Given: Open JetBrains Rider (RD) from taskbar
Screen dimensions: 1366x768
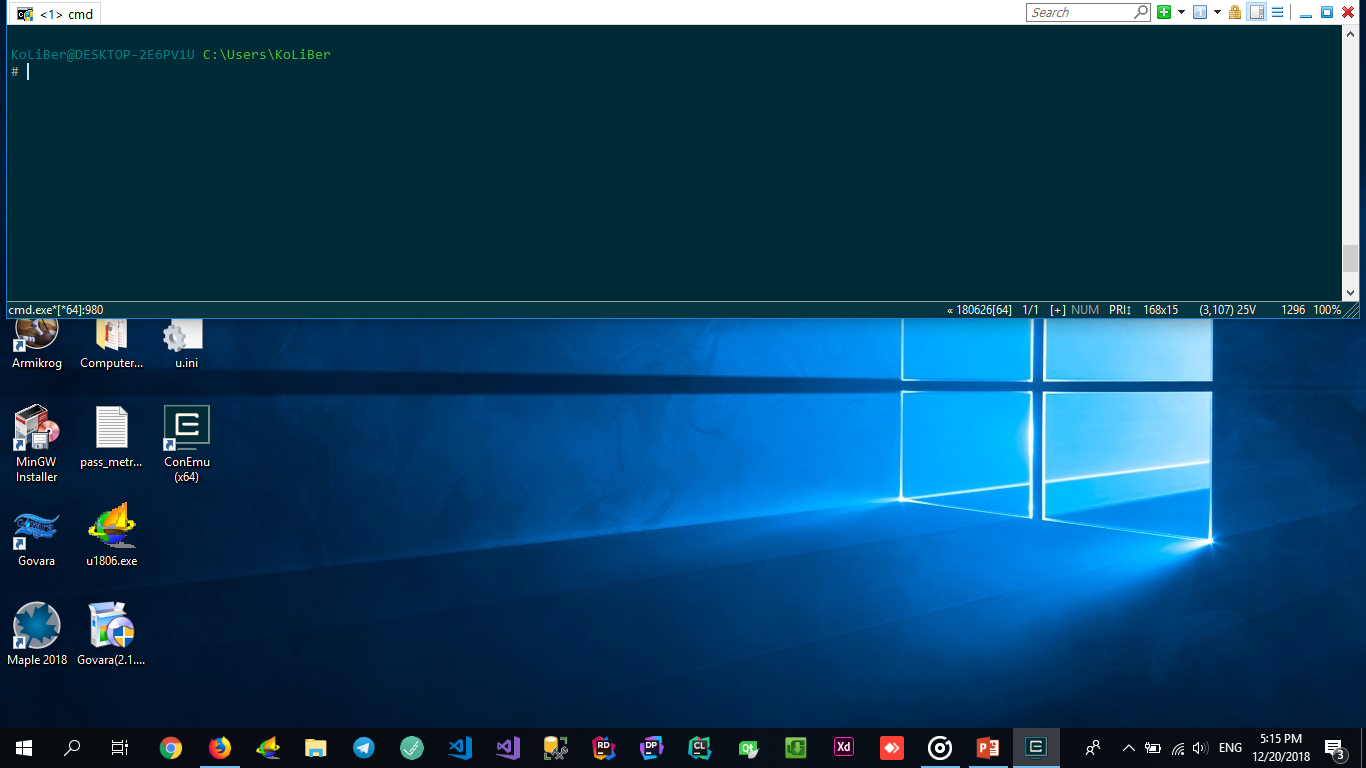Looking at the screenshot, I should [603, 747].
